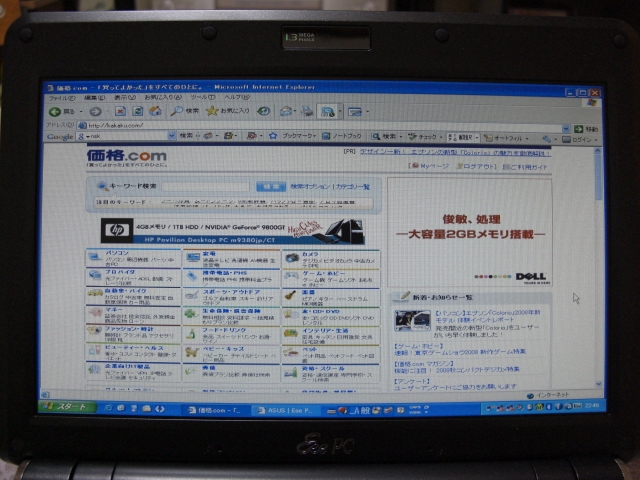Screen dimensions: 640x480
Task: Click the news thumbnail image under 新着・お知らせ一覧
Action: pos(412,320)
